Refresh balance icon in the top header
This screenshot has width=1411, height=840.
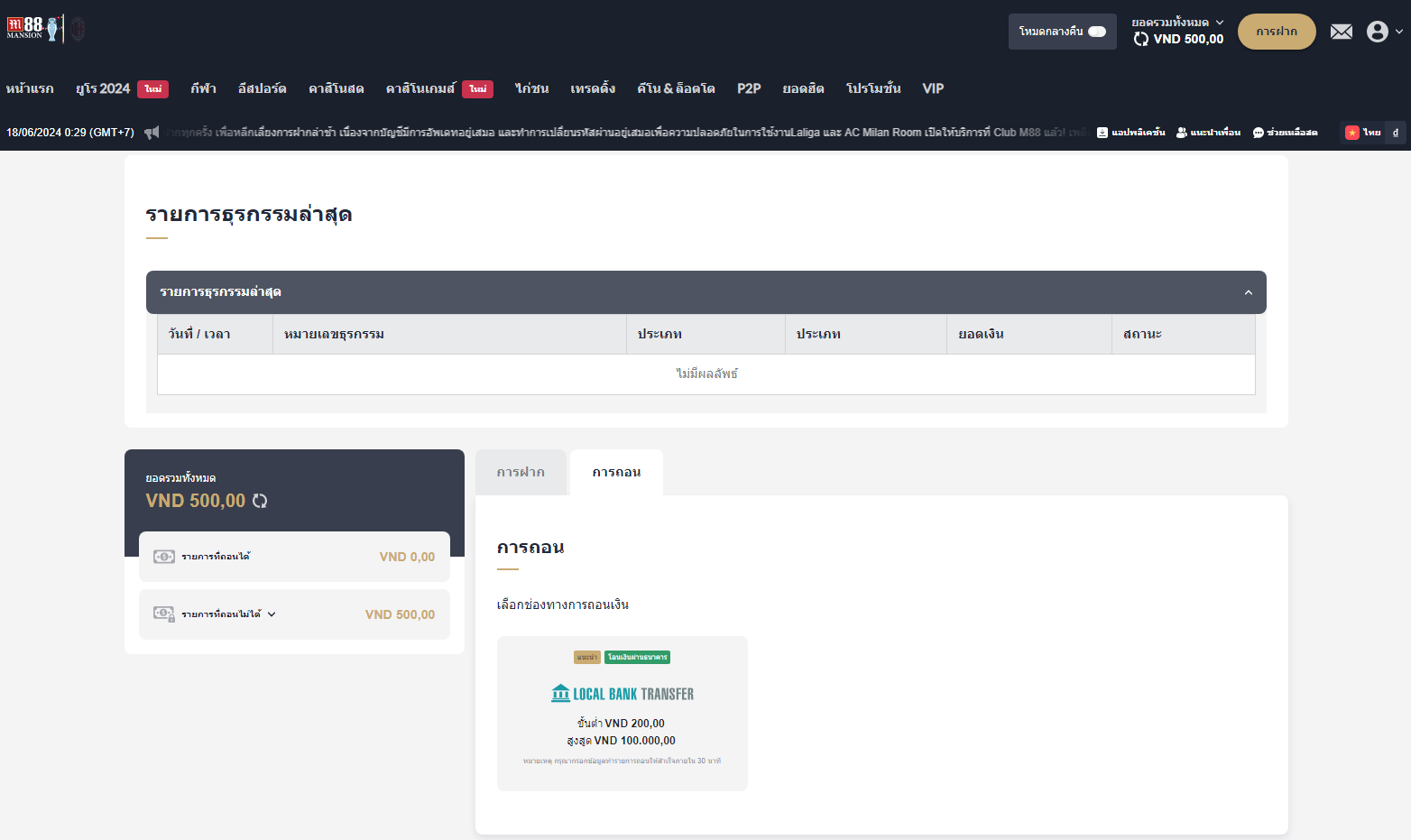[1141, 39]
